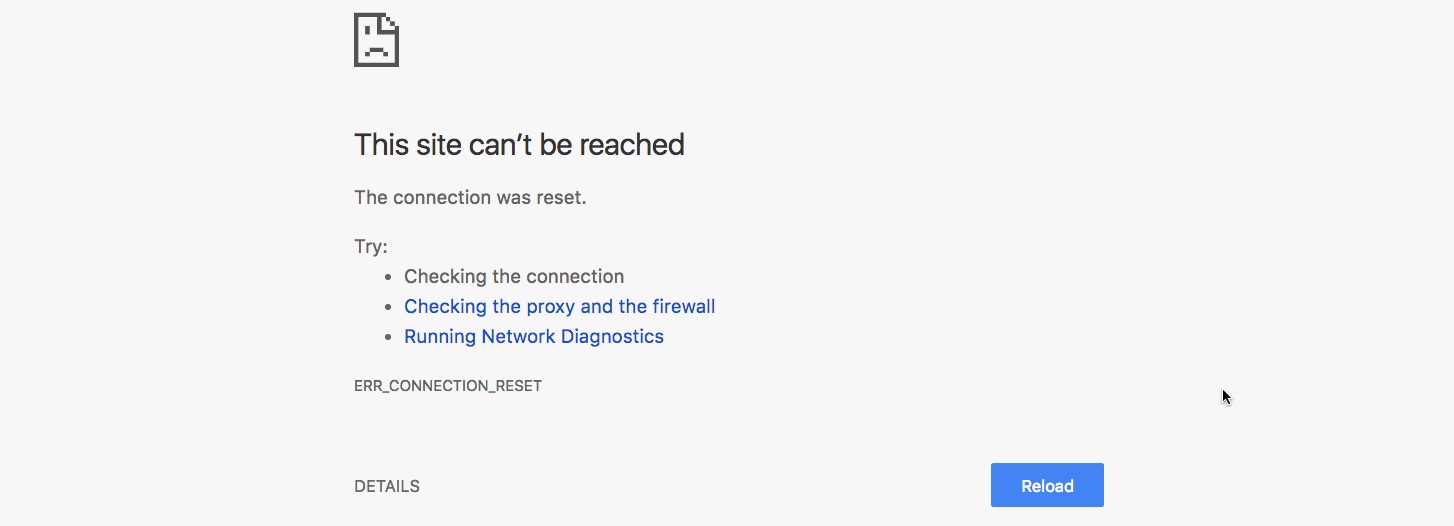Click the bullet before Checking the connection
The height and width of the screenshot is (526, 1454).
[388, 277]
